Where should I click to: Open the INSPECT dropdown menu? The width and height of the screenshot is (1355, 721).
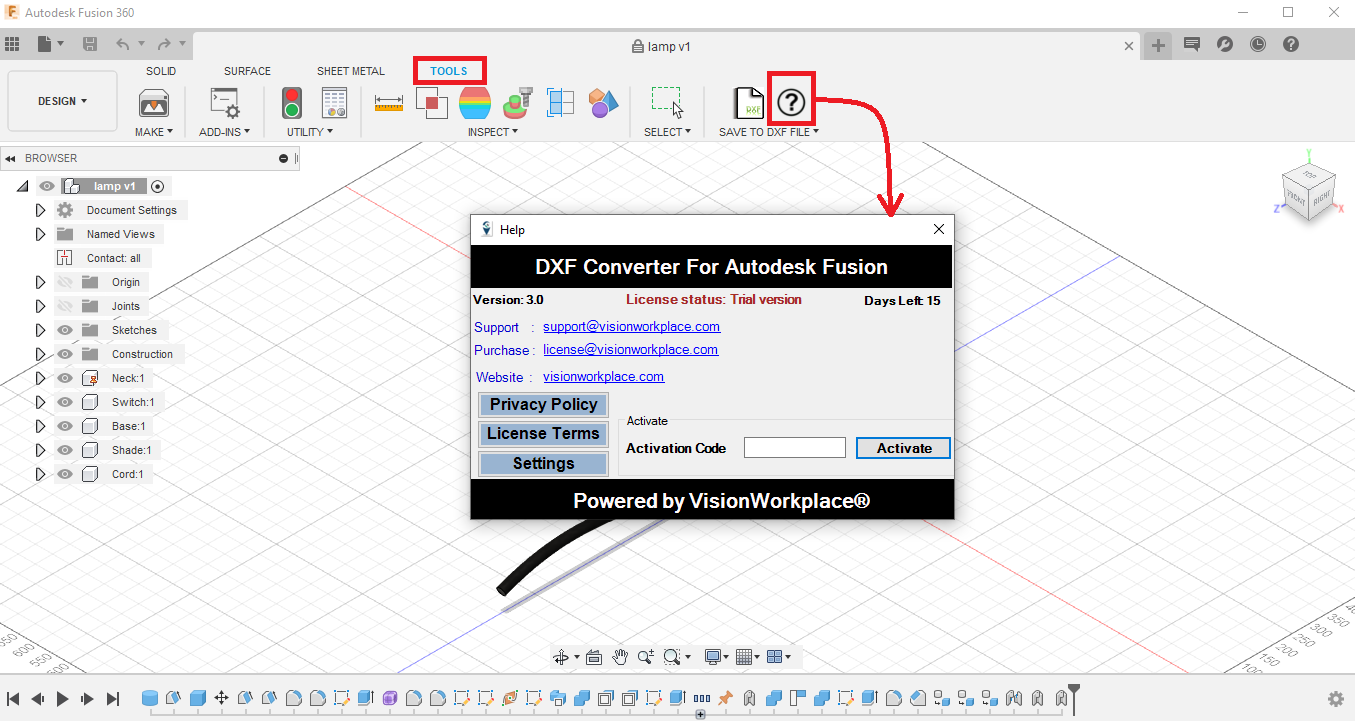pos(493,132)
